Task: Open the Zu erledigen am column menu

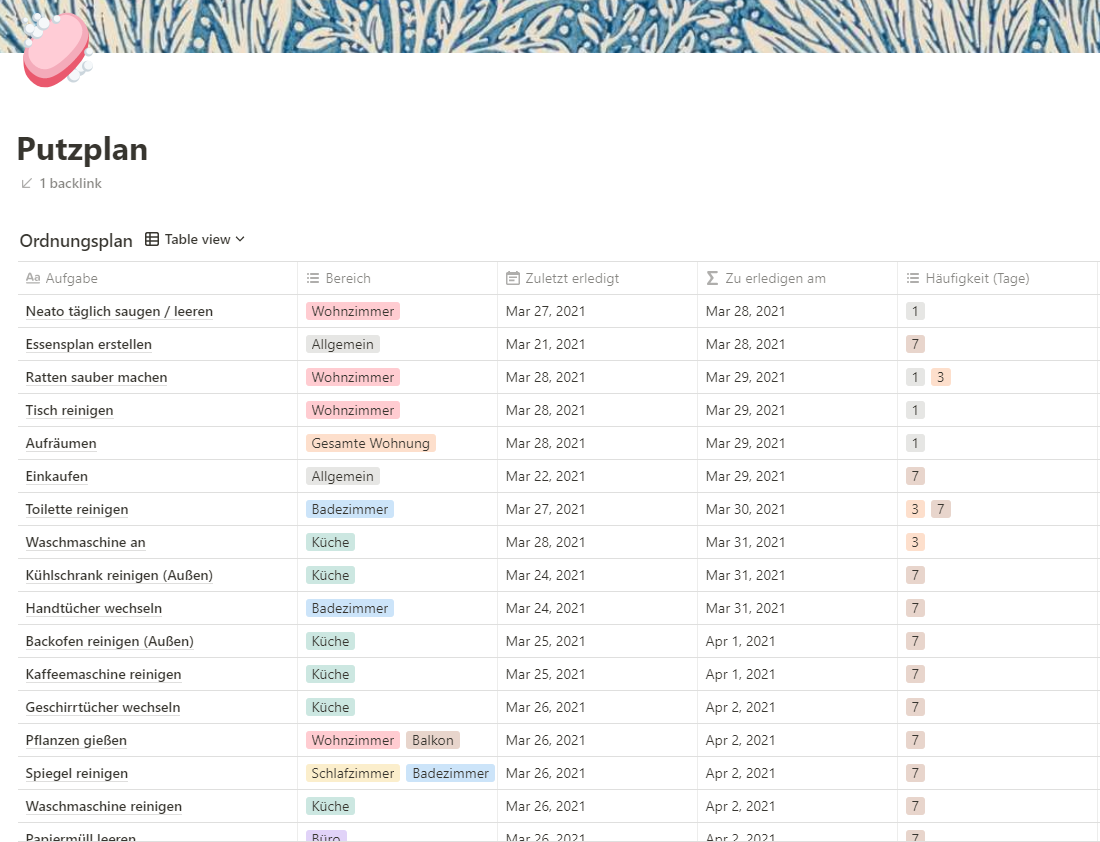Action: (775, 279)
